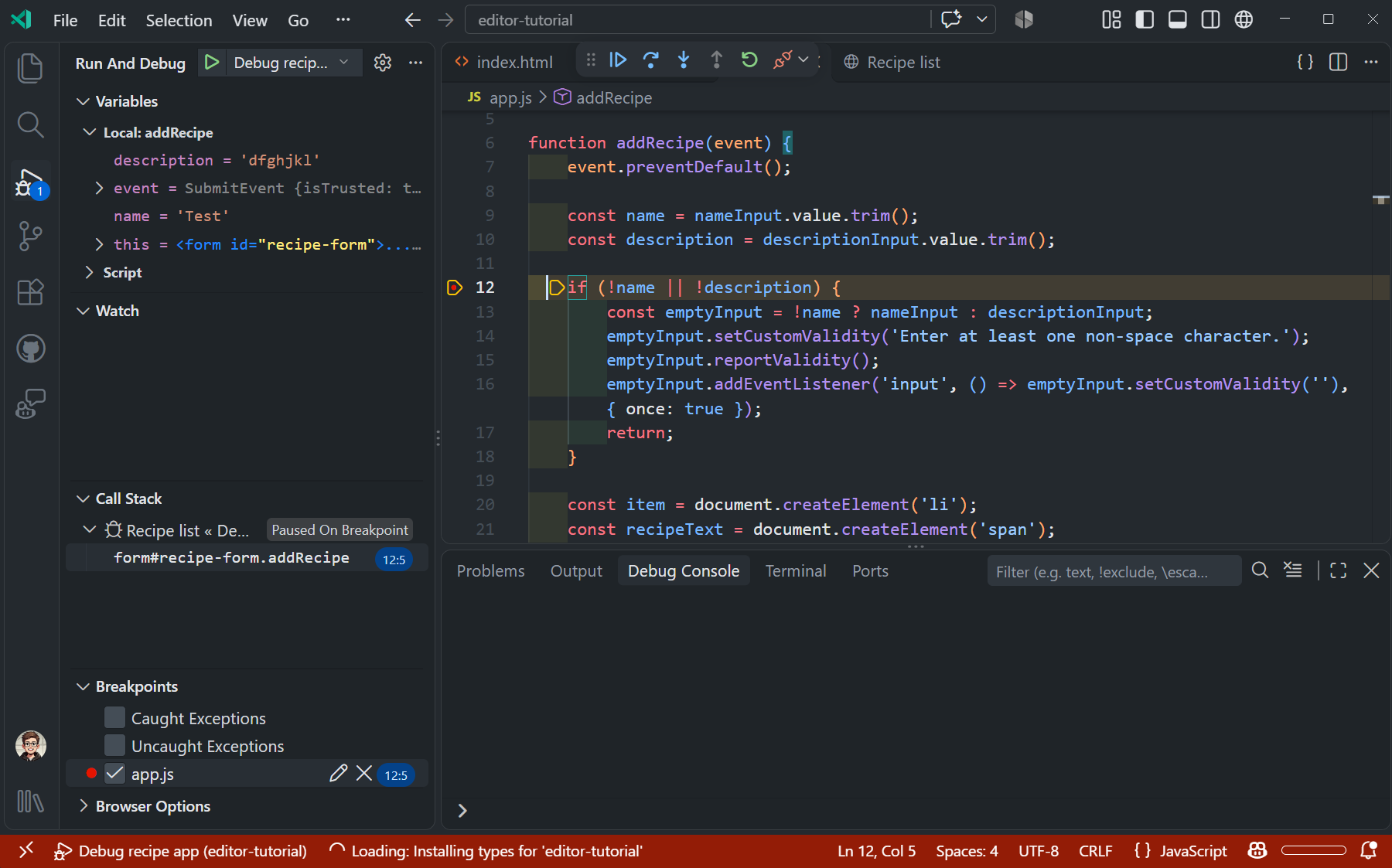
Task: Expand the Script scope
Action: tap(90, 272)
